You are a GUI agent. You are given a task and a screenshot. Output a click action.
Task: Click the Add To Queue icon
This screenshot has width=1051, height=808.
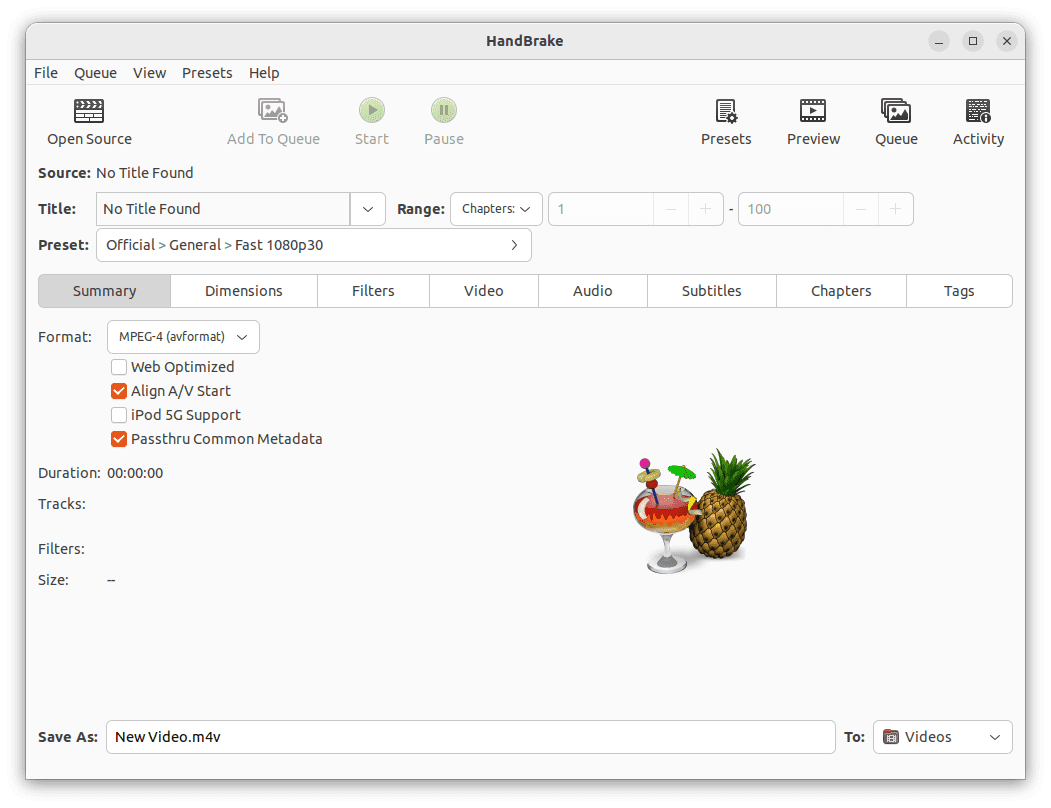(273, 110)
